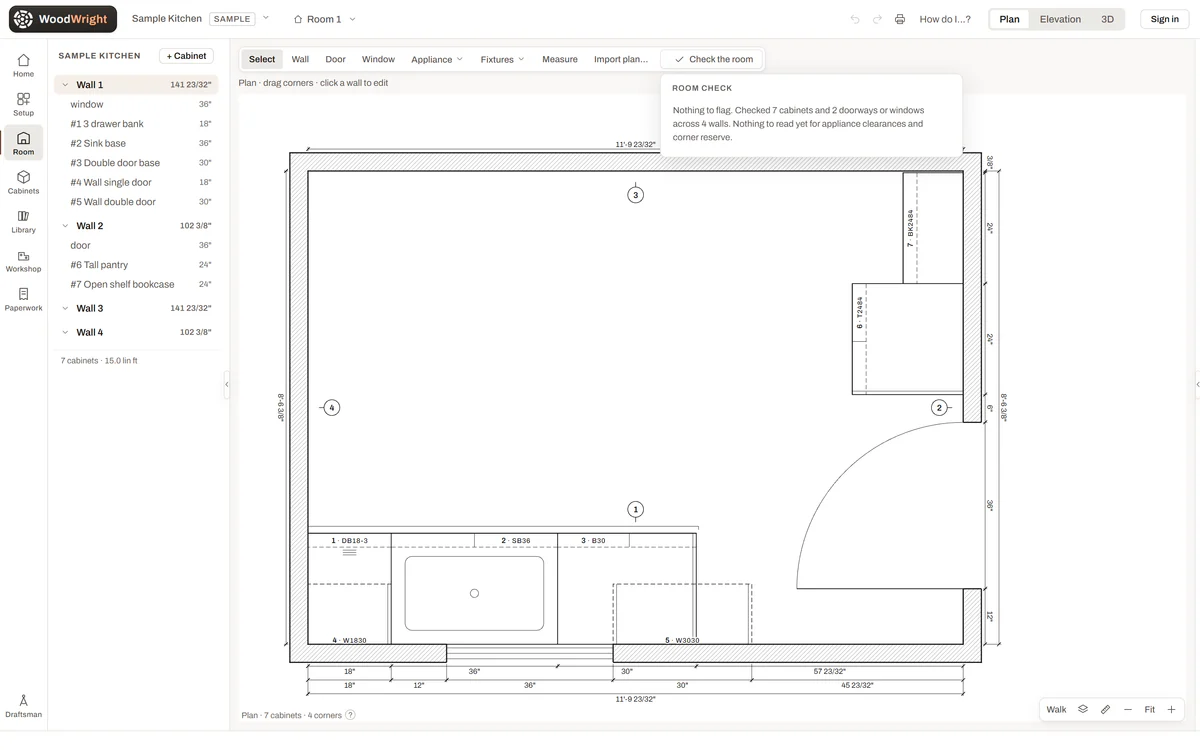Select the Room sidebar icon
Image resolution: width=1200 pixels, height=750 pixels.
(x=23, y=143)
